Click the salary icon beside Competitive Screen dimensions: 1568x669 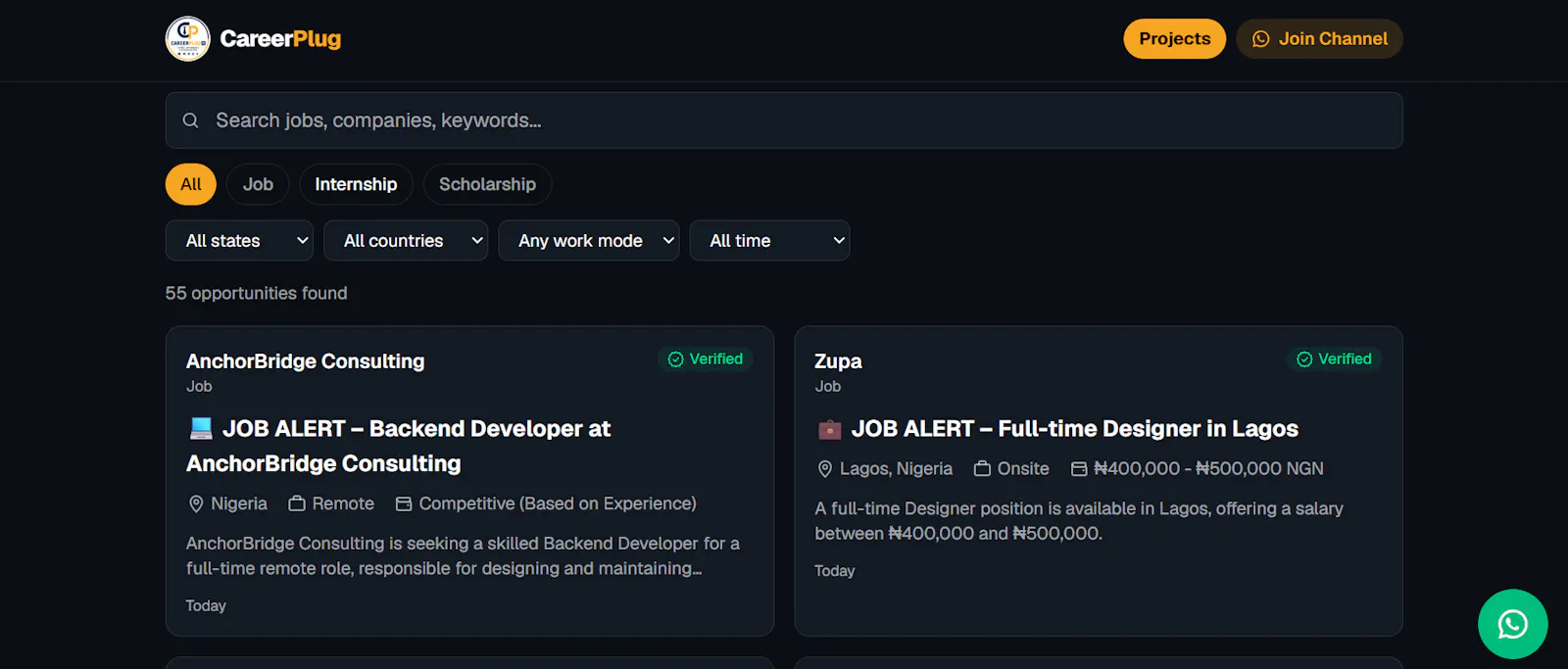point(404,503)
